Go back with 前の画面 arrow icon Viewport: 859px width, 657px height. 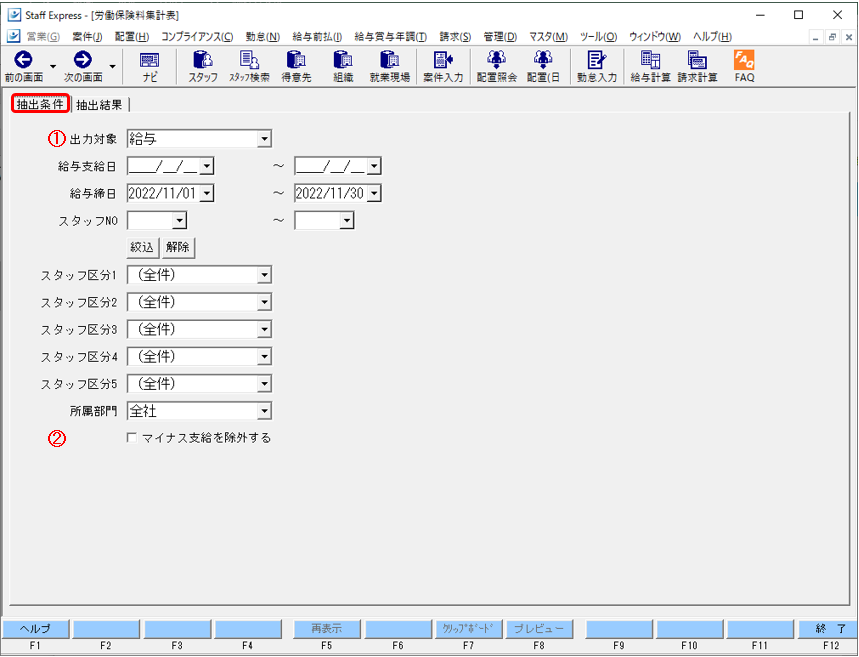pos(23,60)
